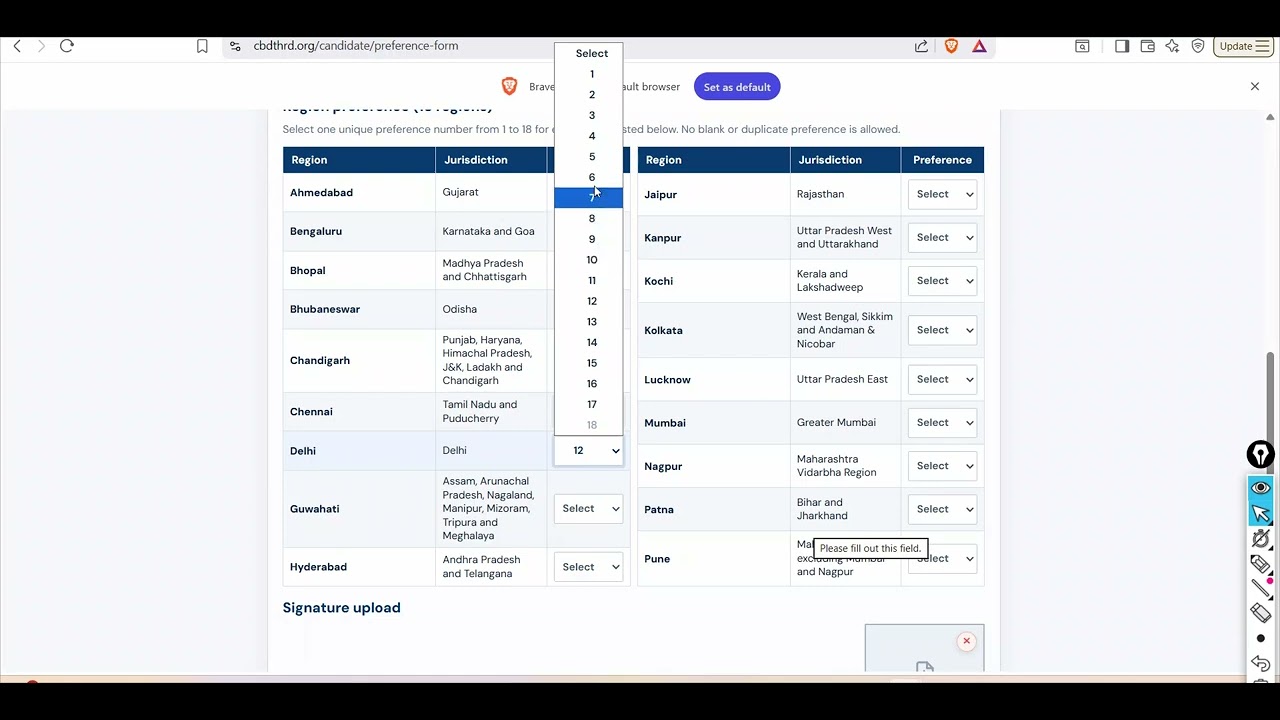Select the line drawing annotation tool
The image size is (1280, 720).
point(1261,590)
